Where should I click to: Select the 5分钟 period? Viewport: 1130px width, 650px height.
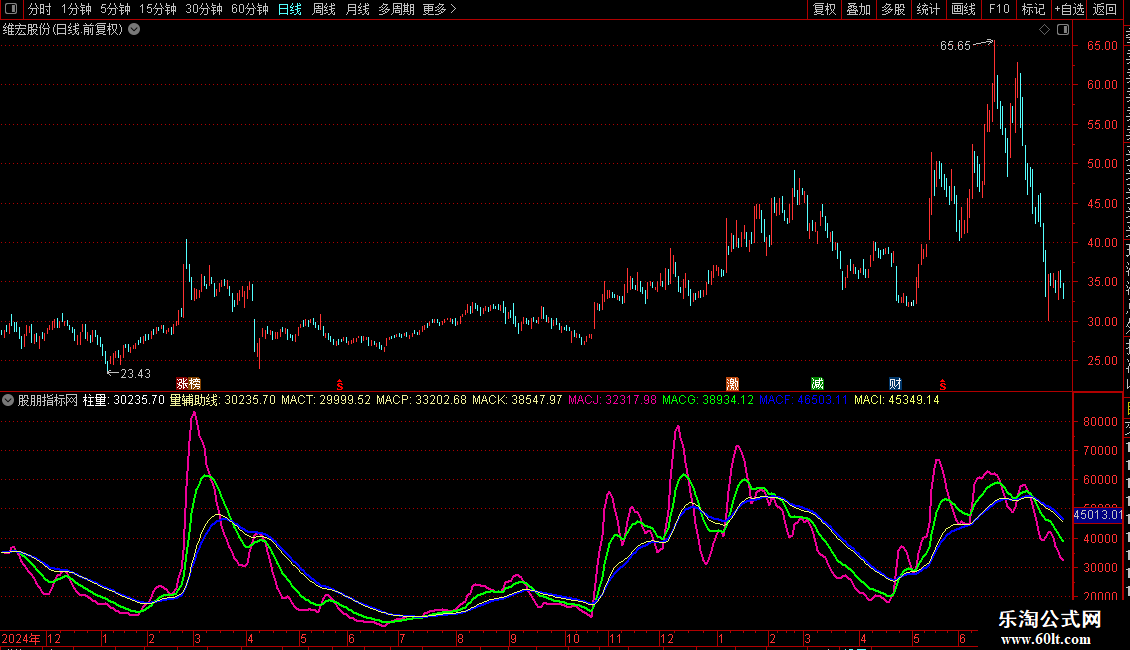(x=115, y=9)
